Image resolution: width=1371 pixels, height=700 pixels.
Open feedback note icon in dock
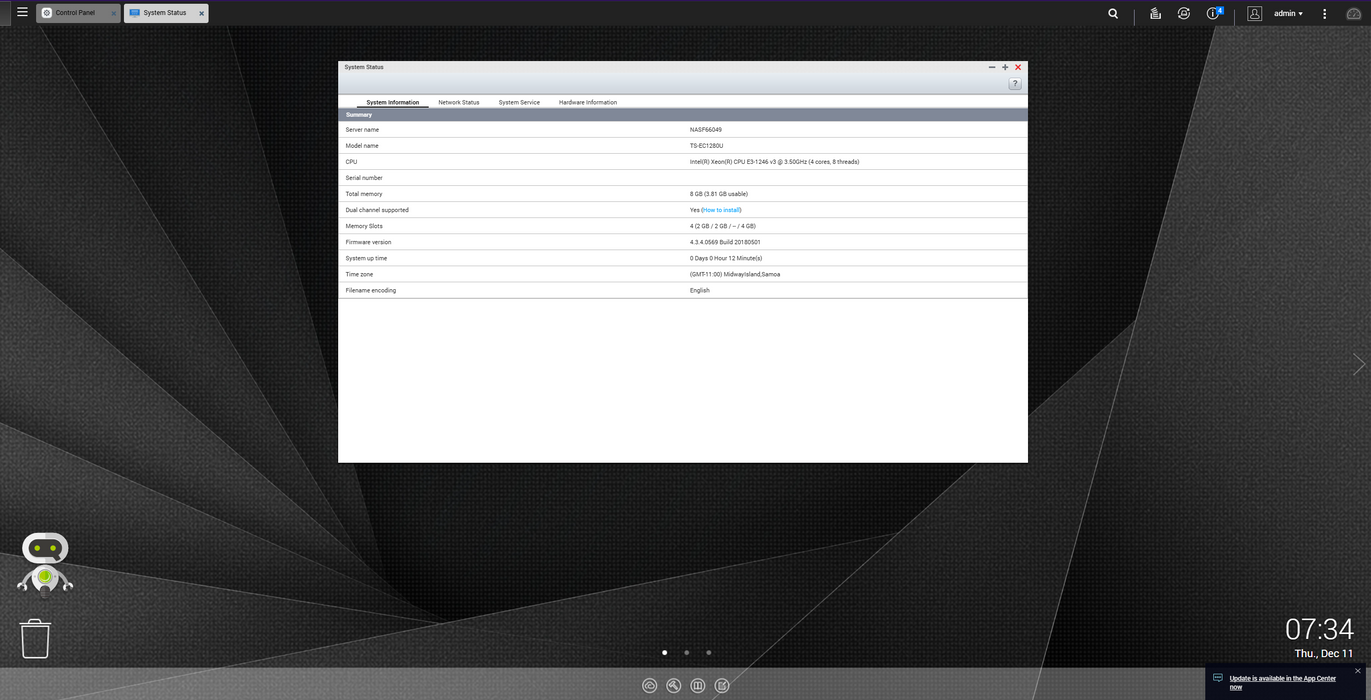722,686
